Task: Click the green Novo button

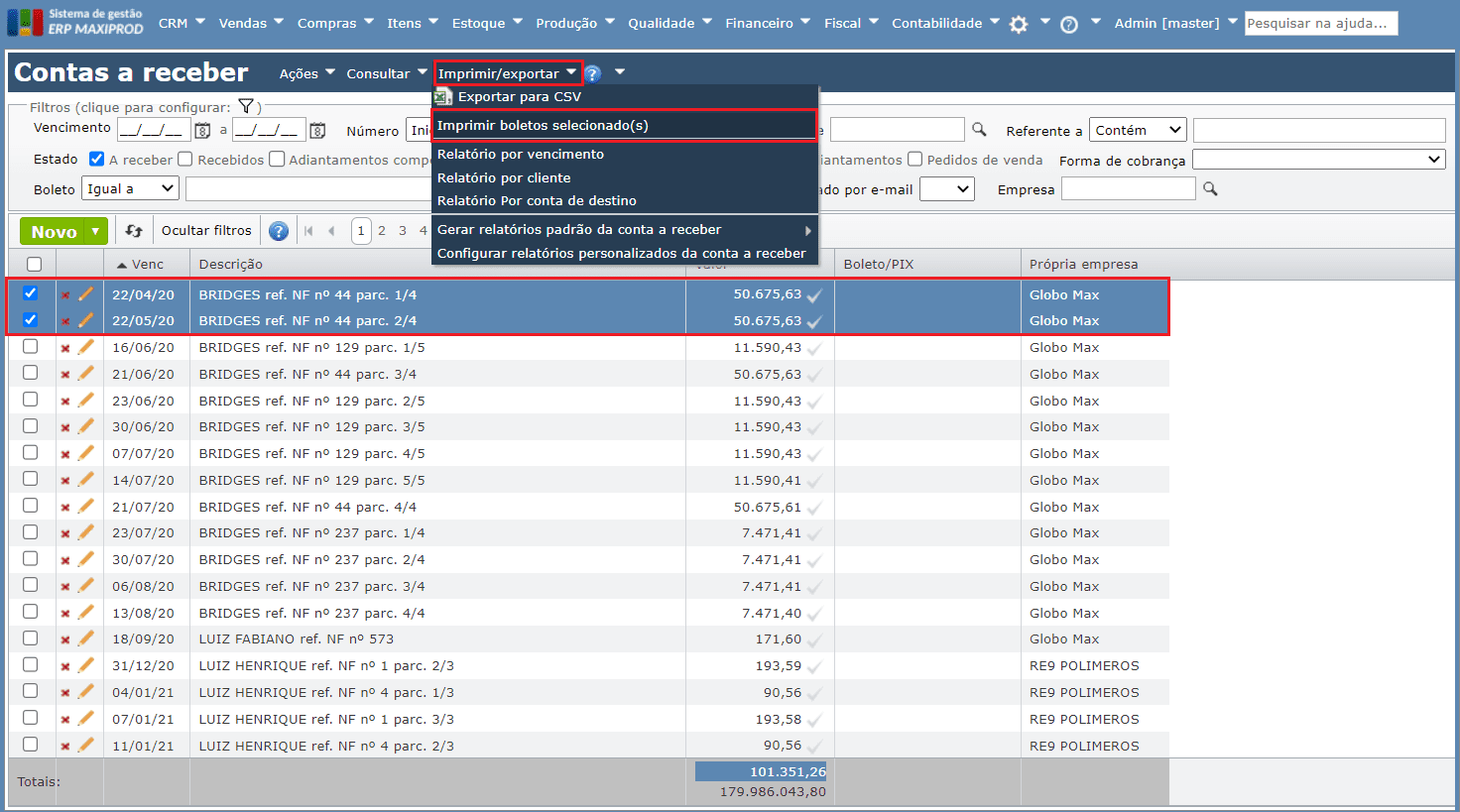Action: coord(55,231)
